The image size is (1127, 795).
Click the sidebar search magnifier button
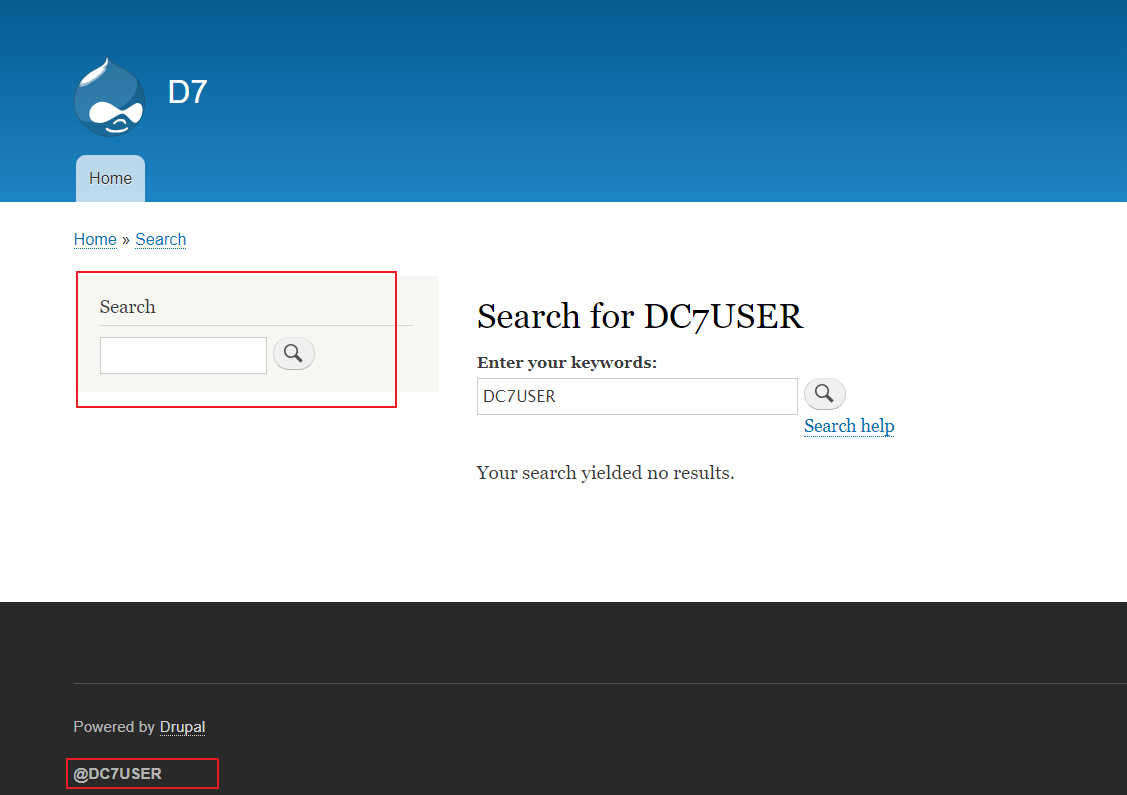(x=293, y=354)
